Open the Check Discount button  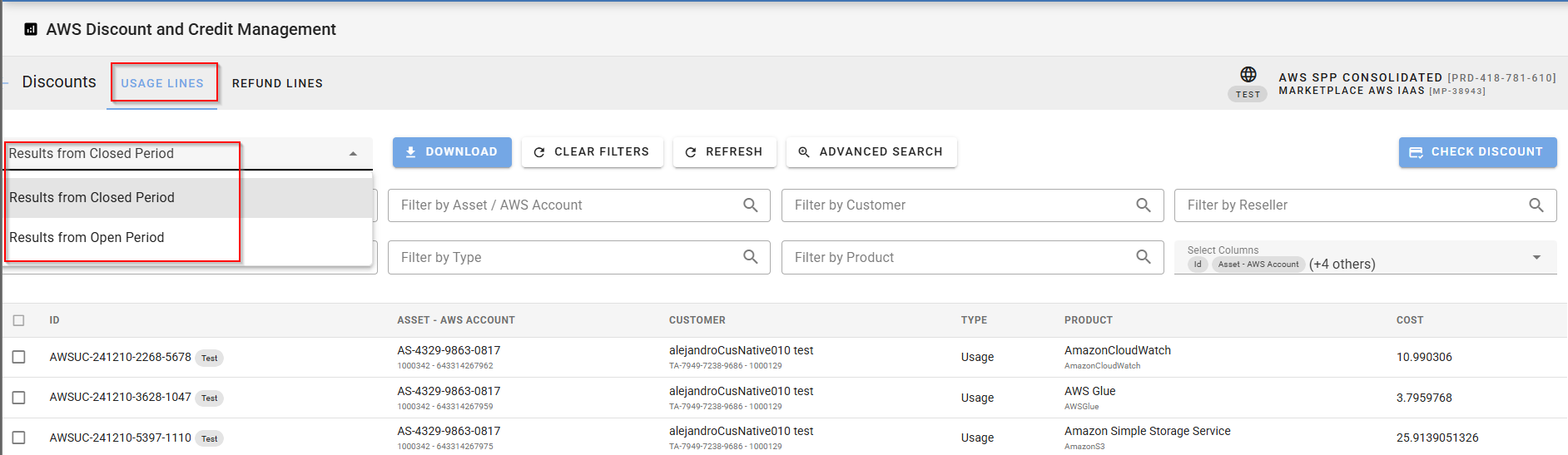point(1477,152)
